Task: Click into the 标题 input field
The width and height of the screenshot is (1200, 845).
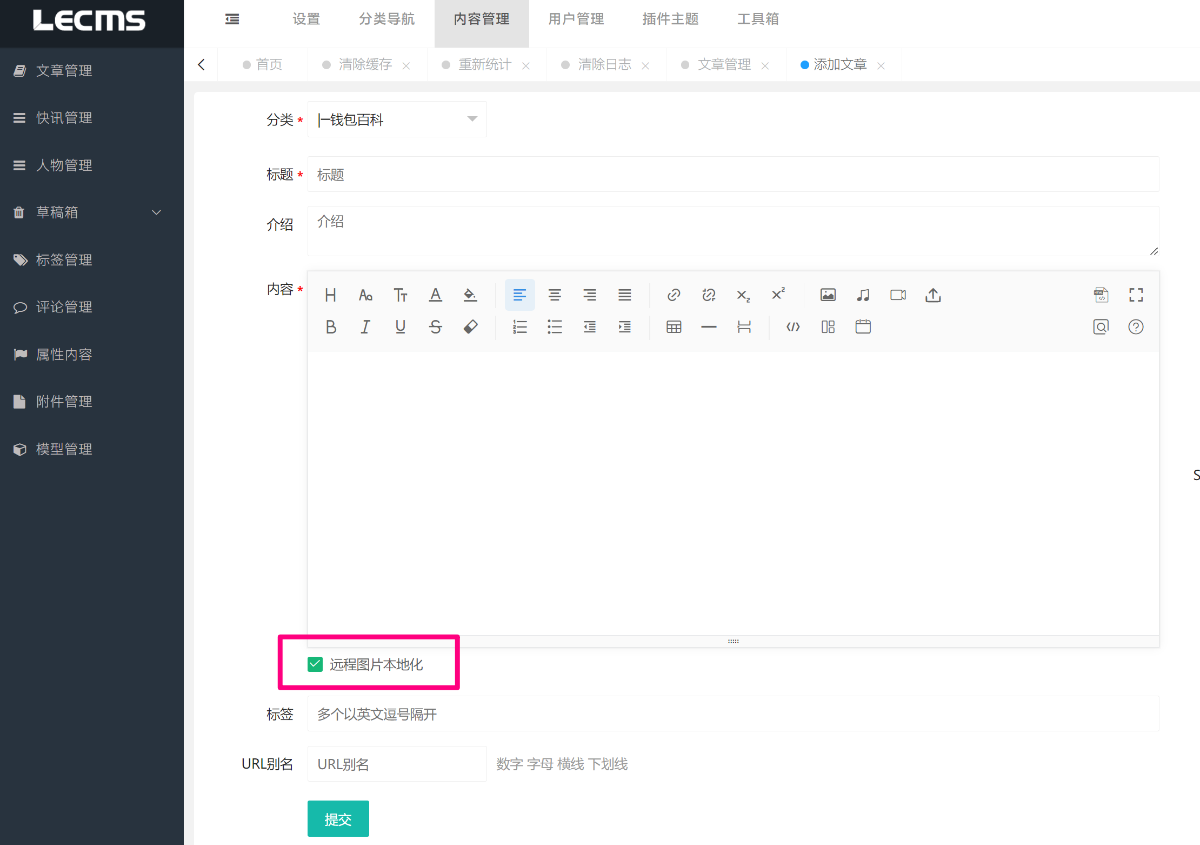Action: click(x=732, y=175)
